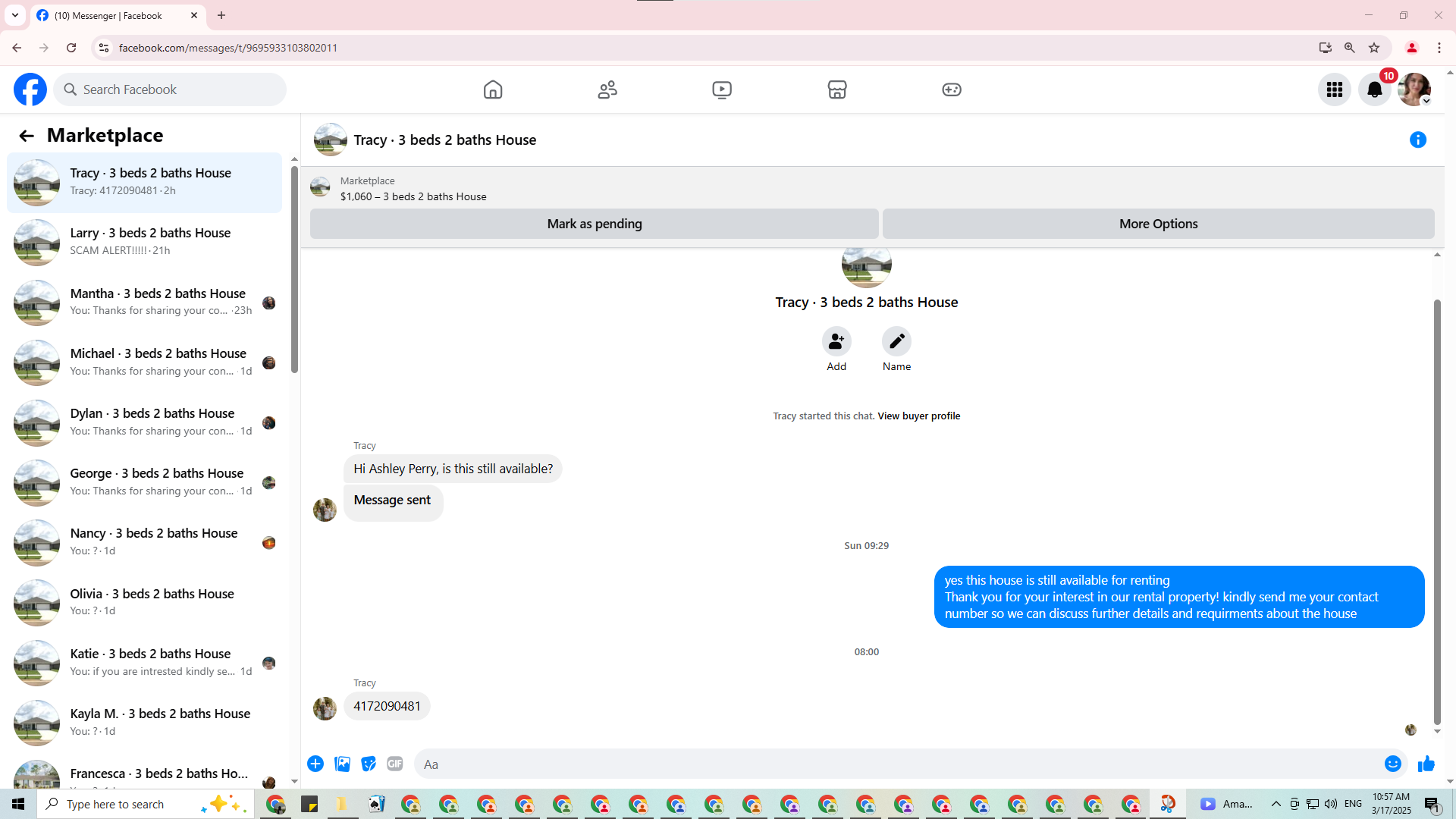Open the Friends icon in top navigation
This screenshot has height=819, width=1456.
607,89
